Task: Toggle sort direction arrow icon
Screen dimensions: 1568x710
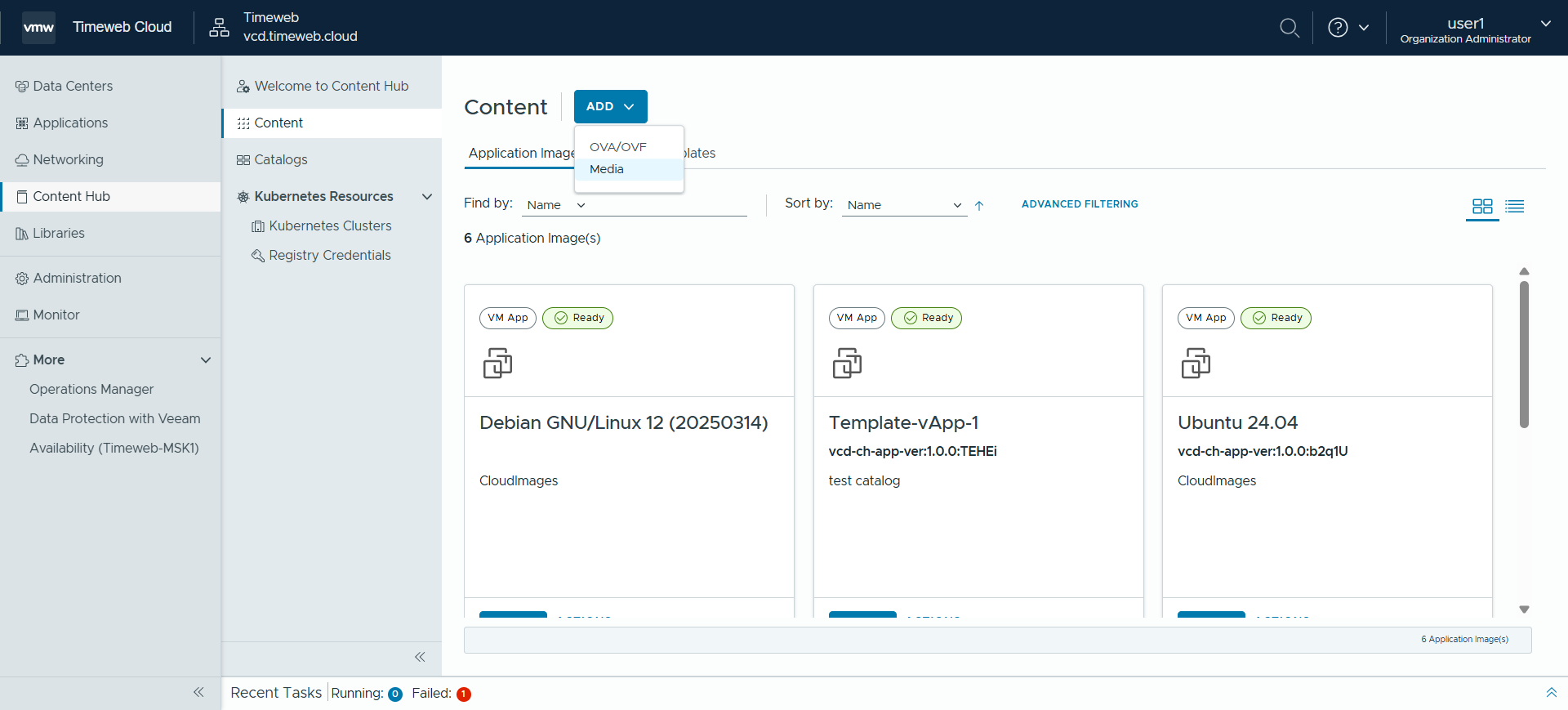Action: (x=979, y=206)
